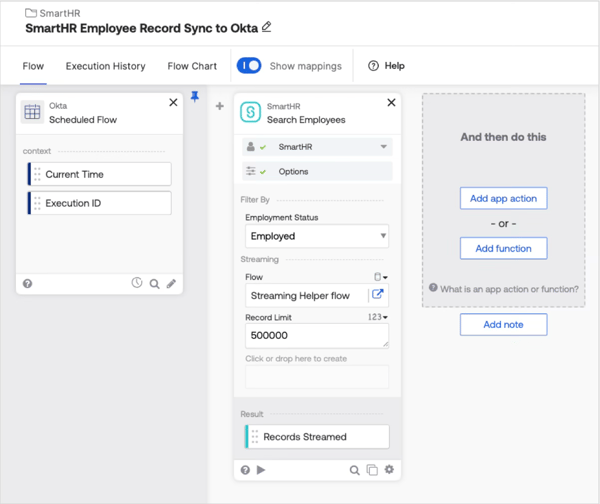Click the Record Limit input field
600x504 pixels.
click(x=317, y=337)
